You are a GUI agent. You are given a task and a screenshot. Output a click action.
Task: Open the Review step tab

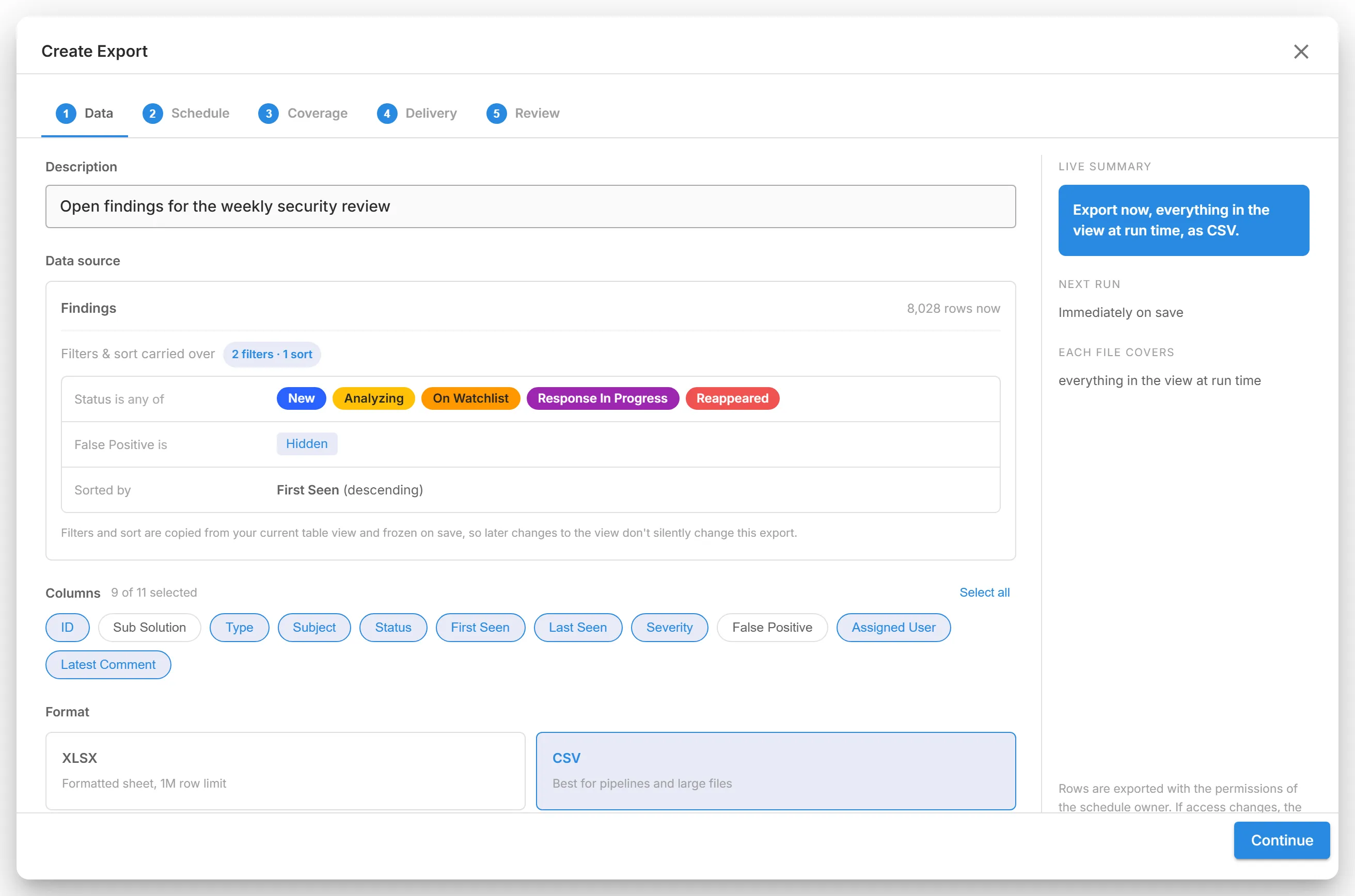(523, 113)
